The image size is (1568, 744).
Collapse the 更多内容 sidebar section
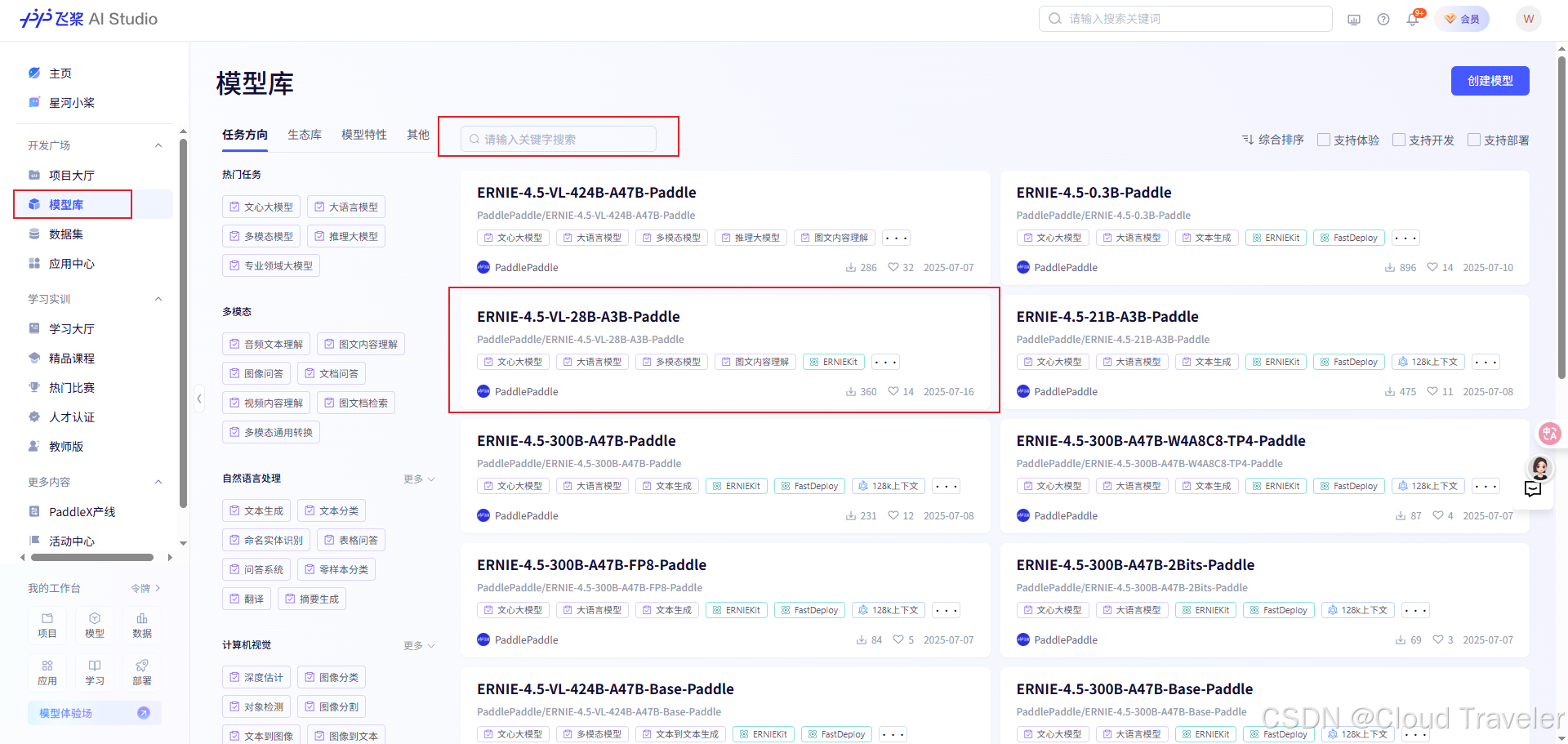click(158, 482)
